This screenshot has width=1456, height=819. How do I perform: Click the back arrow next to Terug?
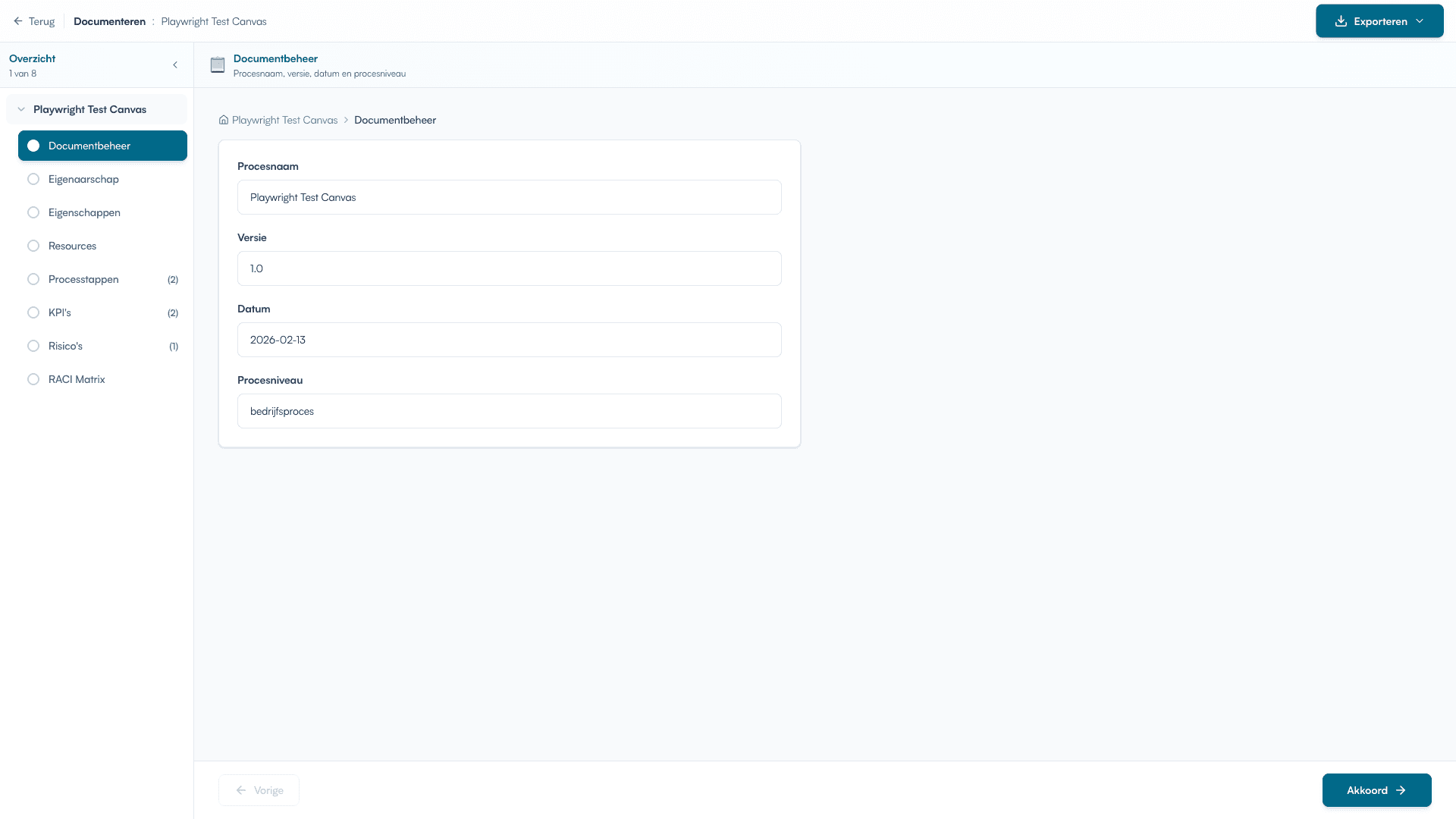click(18, 21)
